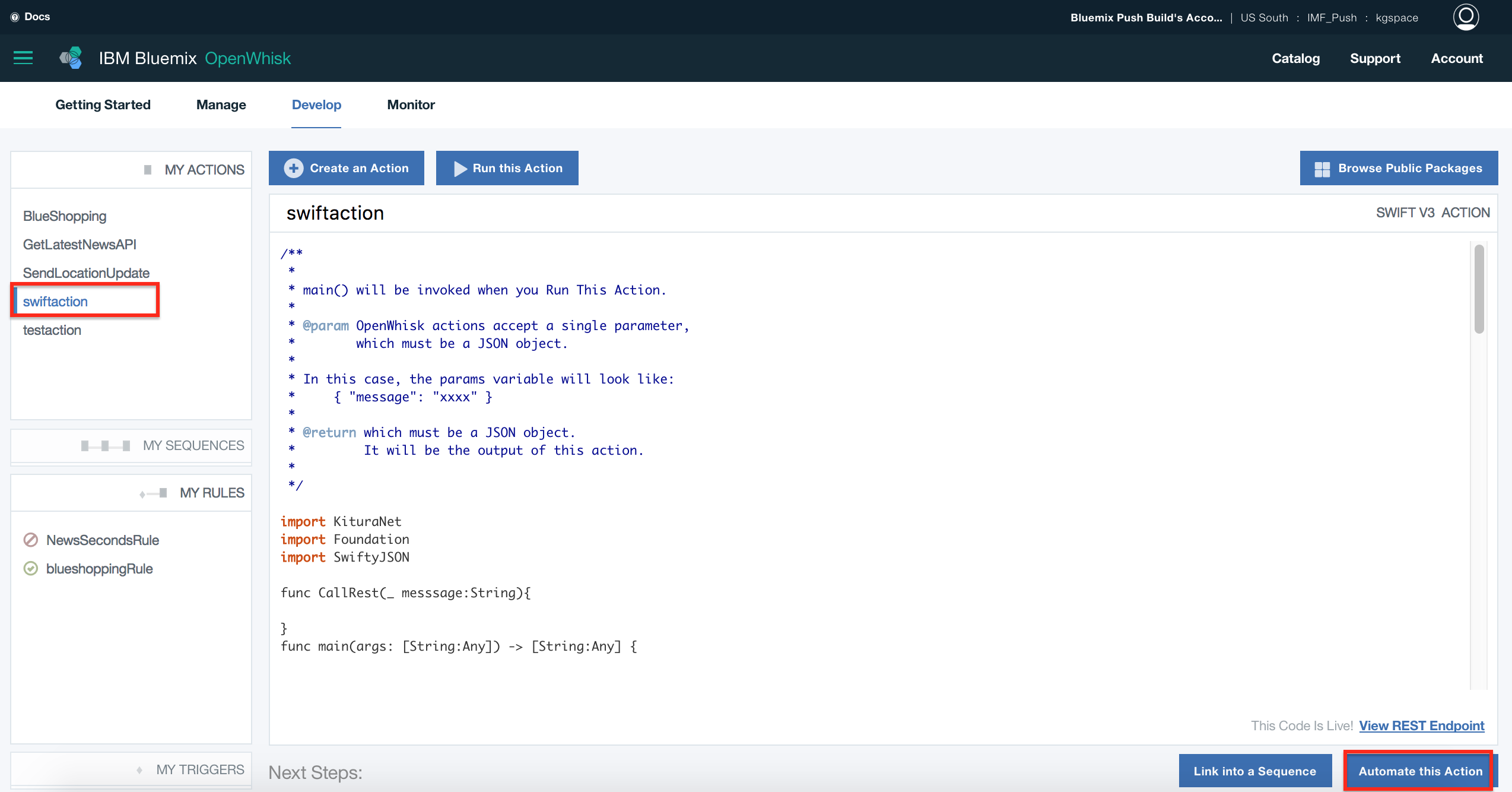Click the Bluemix Push Build's account name
This screenshot has width=1512, height=792.
(1146, 18)
